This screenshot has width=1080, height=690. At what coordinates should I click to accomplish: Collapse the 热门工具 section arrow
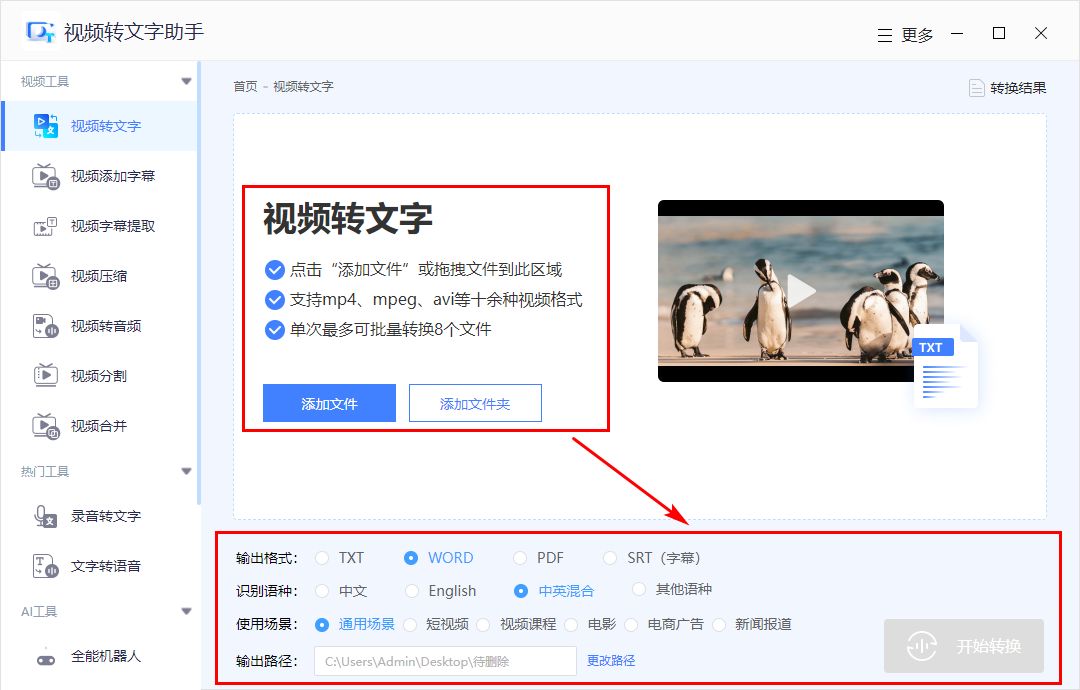[186, 472]
